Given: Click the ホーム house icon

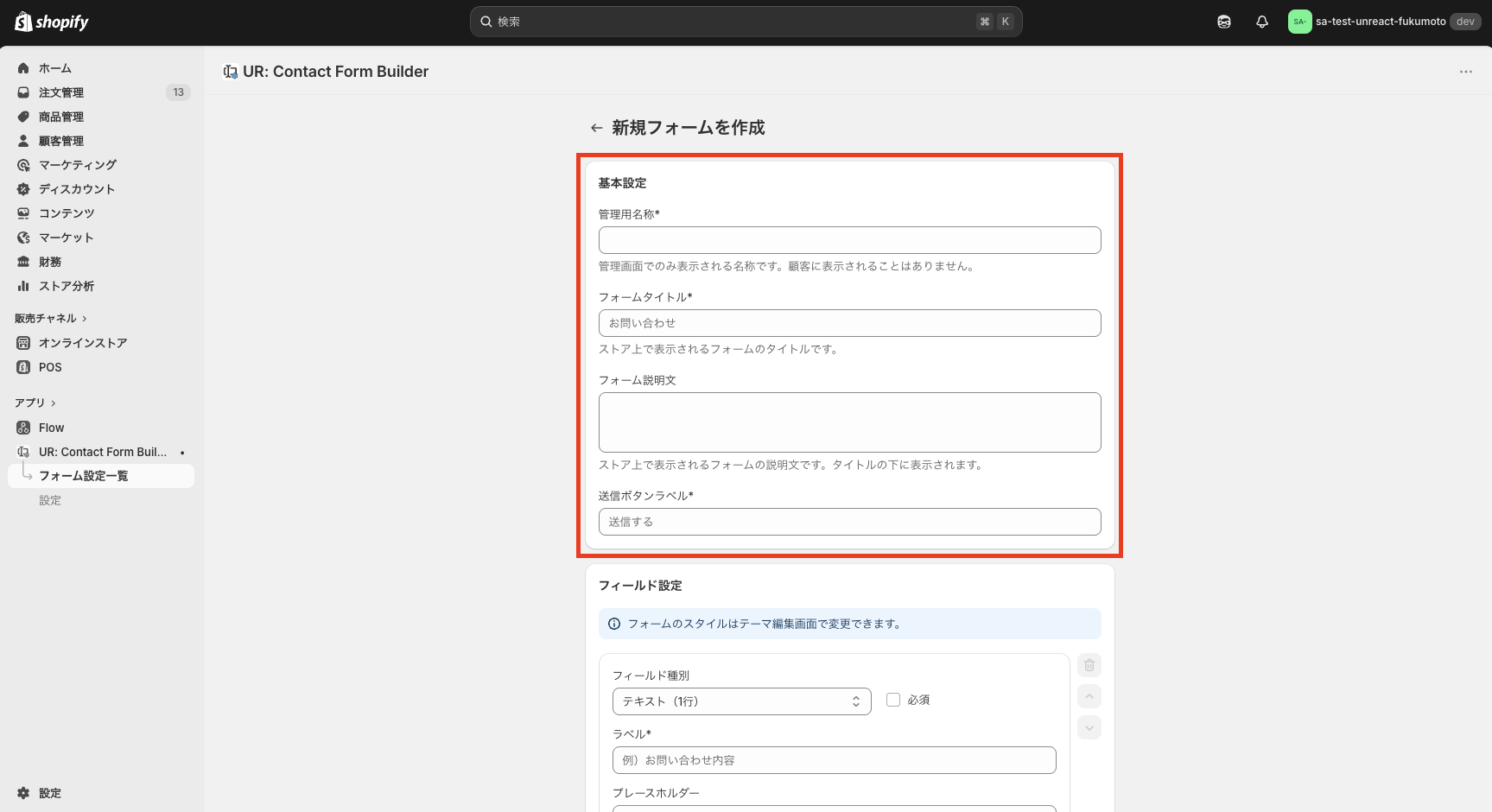Looking at the screenshot, I should [23, 68].
